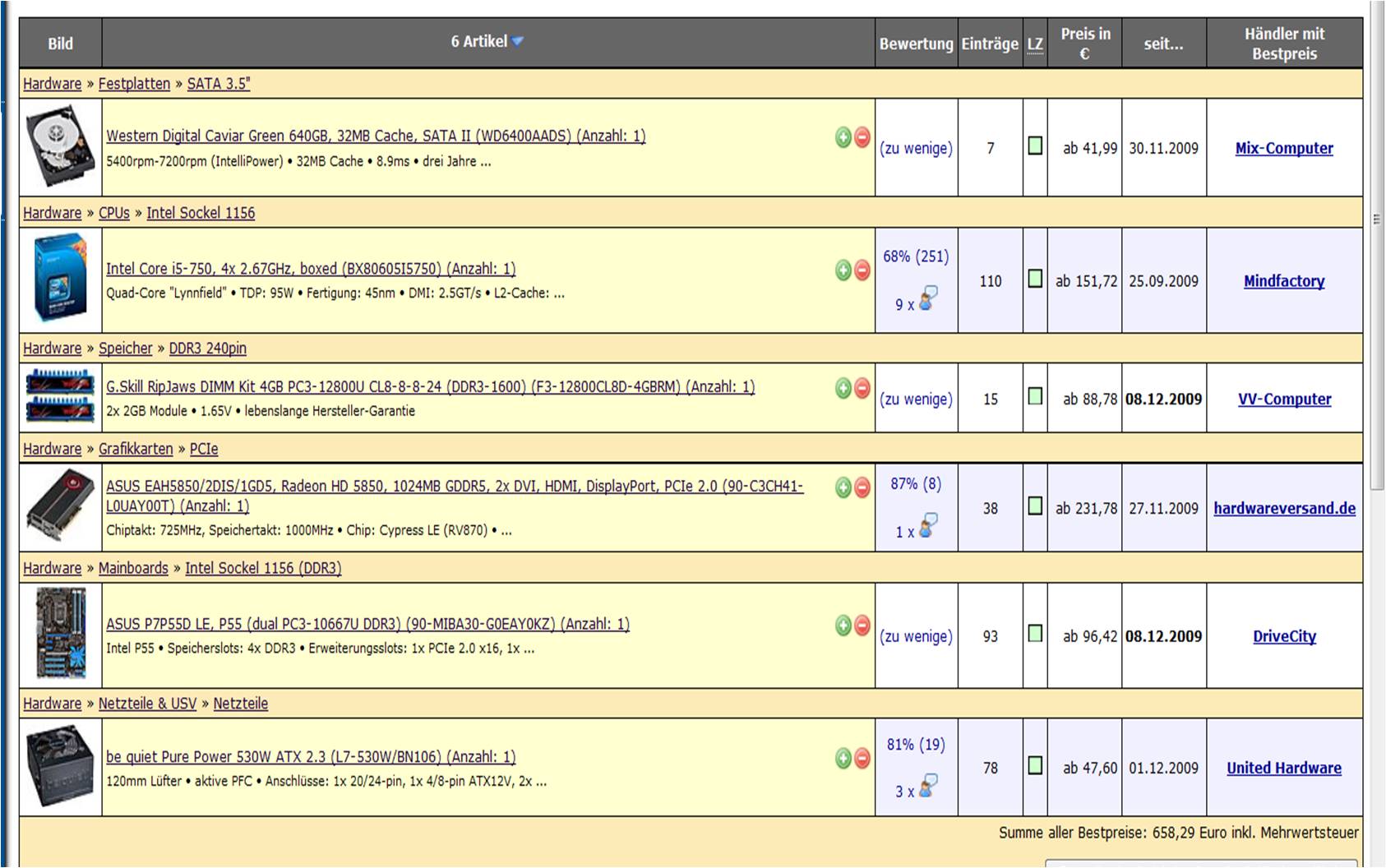The height and width of the screenshot is (868, 1386).
Task: Click the LZ column header
Action: 1035,44
